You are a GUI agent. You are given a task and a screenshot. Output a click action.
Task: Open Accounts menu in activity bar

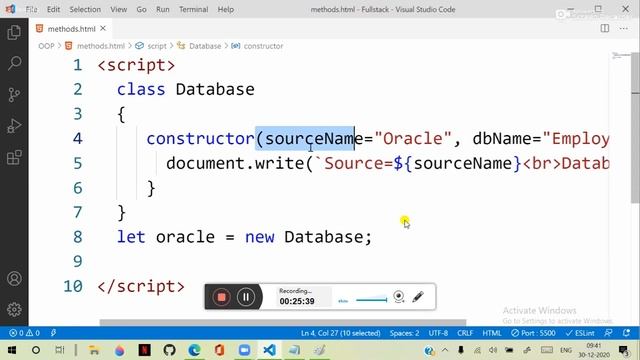coord(14,278)
